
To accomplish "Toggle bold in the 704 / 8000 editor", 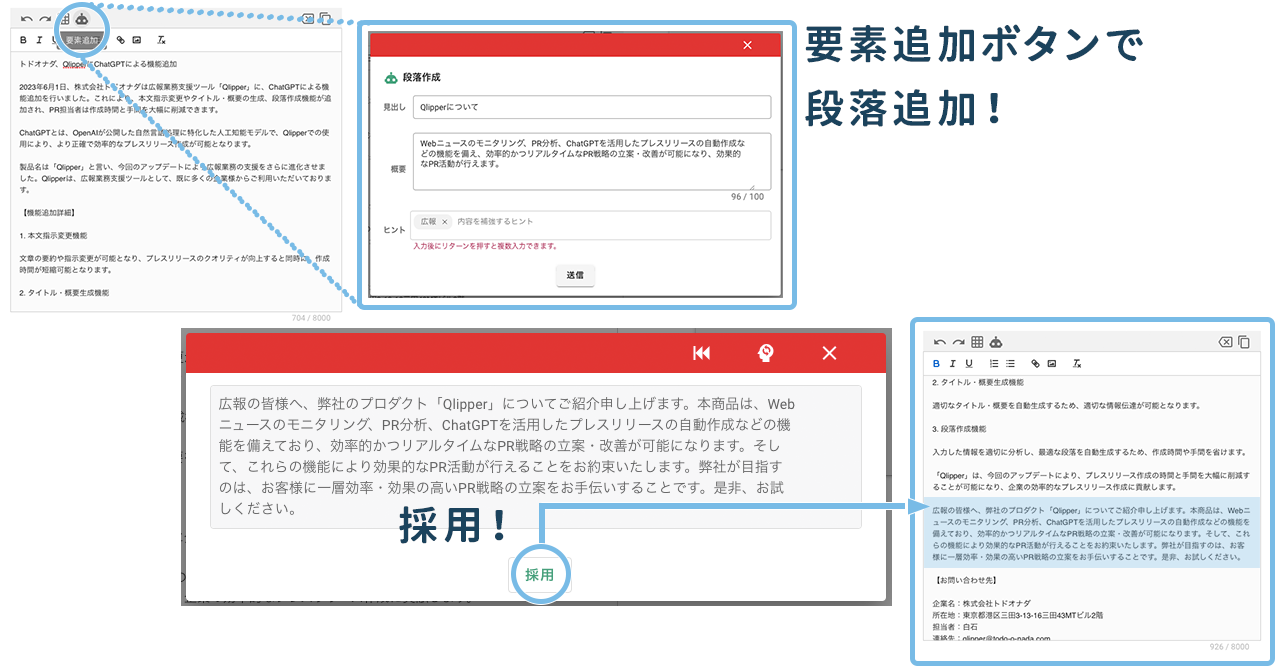I will (x=23, y=40).
